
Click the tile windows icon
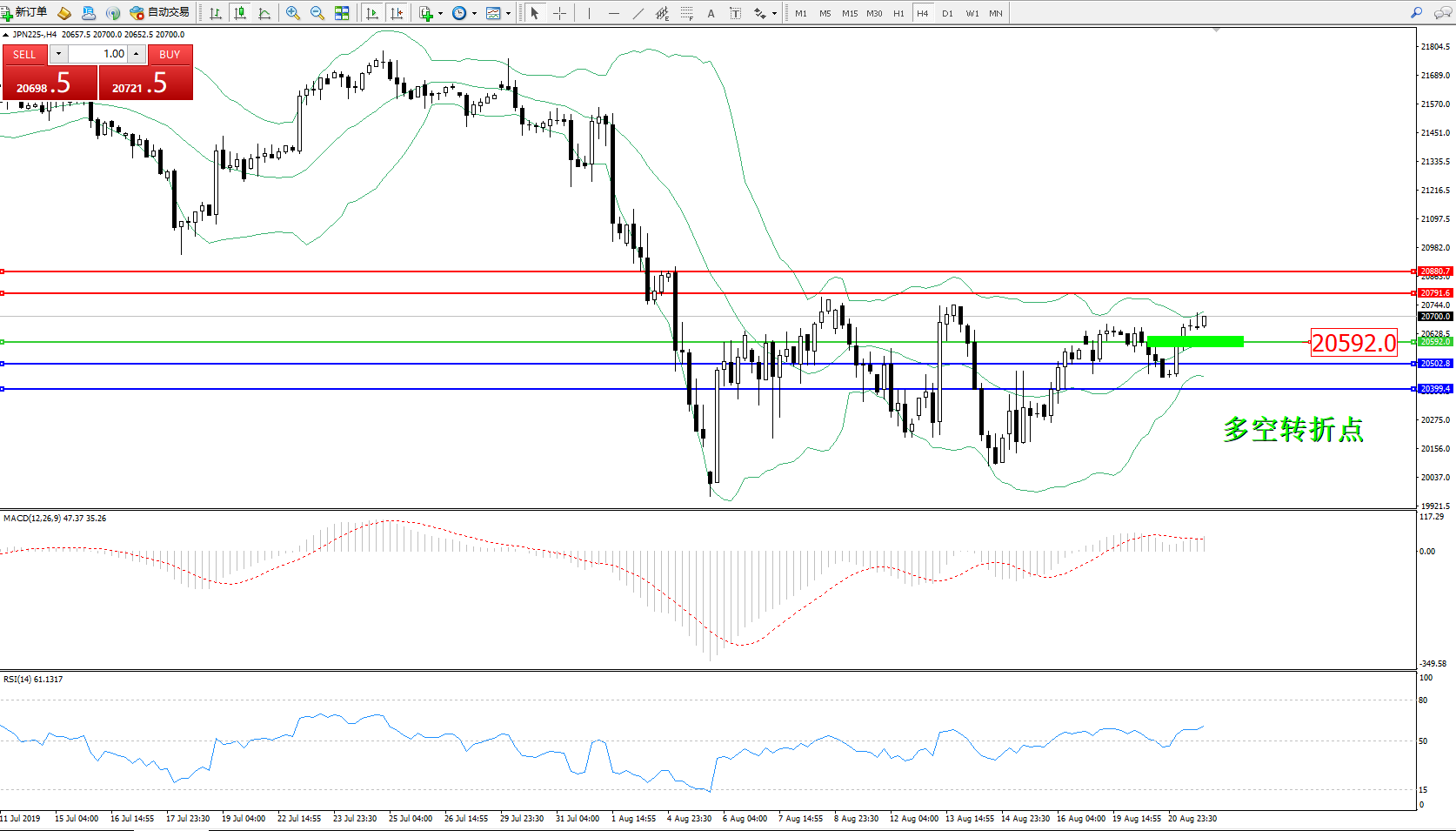point(342,13)
